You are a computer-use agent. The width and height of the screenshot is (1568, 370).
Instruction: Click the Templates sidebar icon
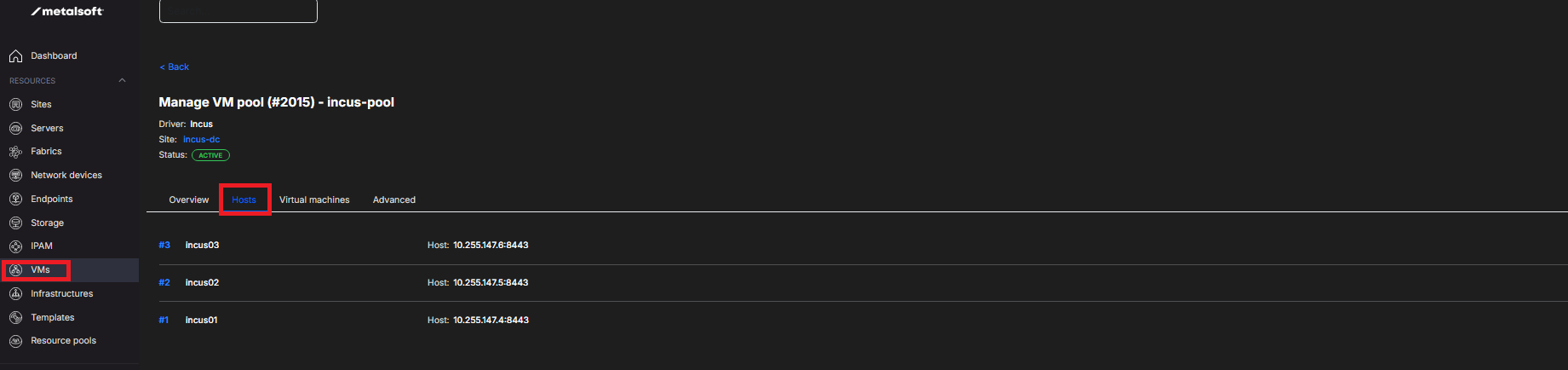click(15, 318)
